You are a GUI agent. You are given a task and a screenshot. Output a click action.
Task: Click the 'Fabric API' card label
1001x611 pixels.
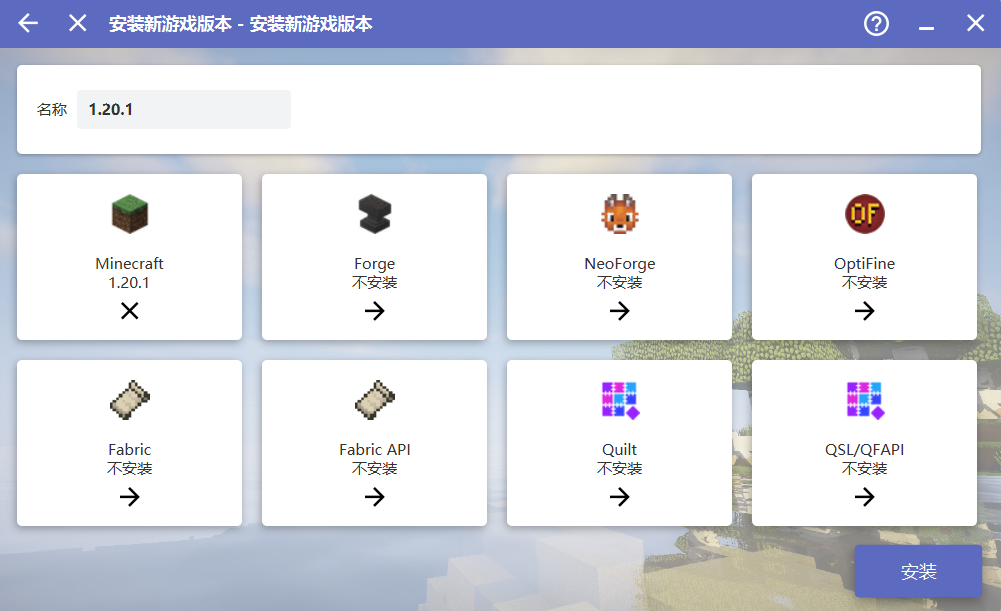[375, 449]
